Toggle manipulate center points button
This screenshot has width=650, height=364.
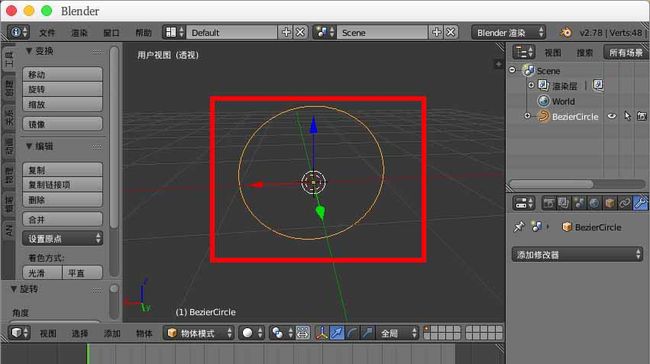[303, 333]
